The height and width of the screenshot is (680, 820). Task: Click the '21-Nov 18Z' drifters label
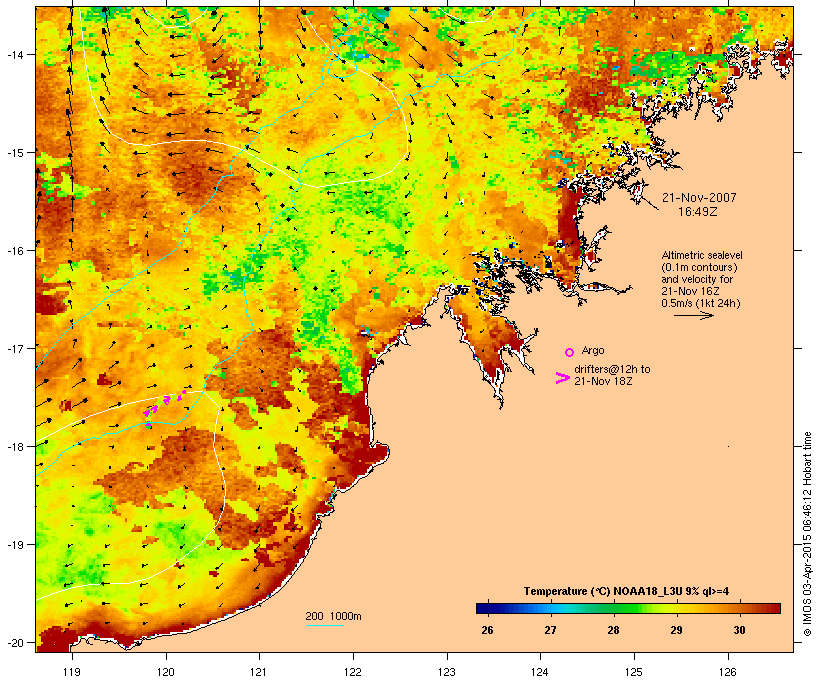(603, 381)
